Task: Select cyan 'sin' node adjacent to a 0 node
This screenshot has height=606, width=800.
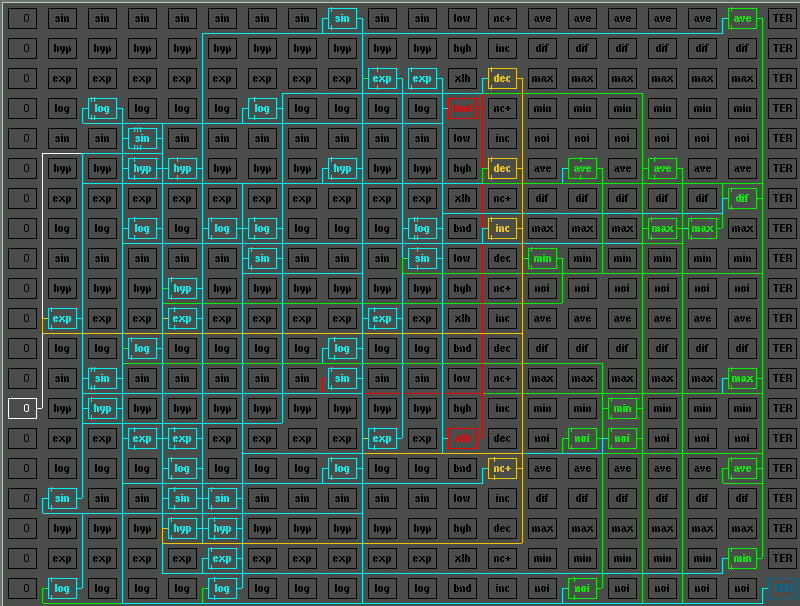Action: (62, 498)
